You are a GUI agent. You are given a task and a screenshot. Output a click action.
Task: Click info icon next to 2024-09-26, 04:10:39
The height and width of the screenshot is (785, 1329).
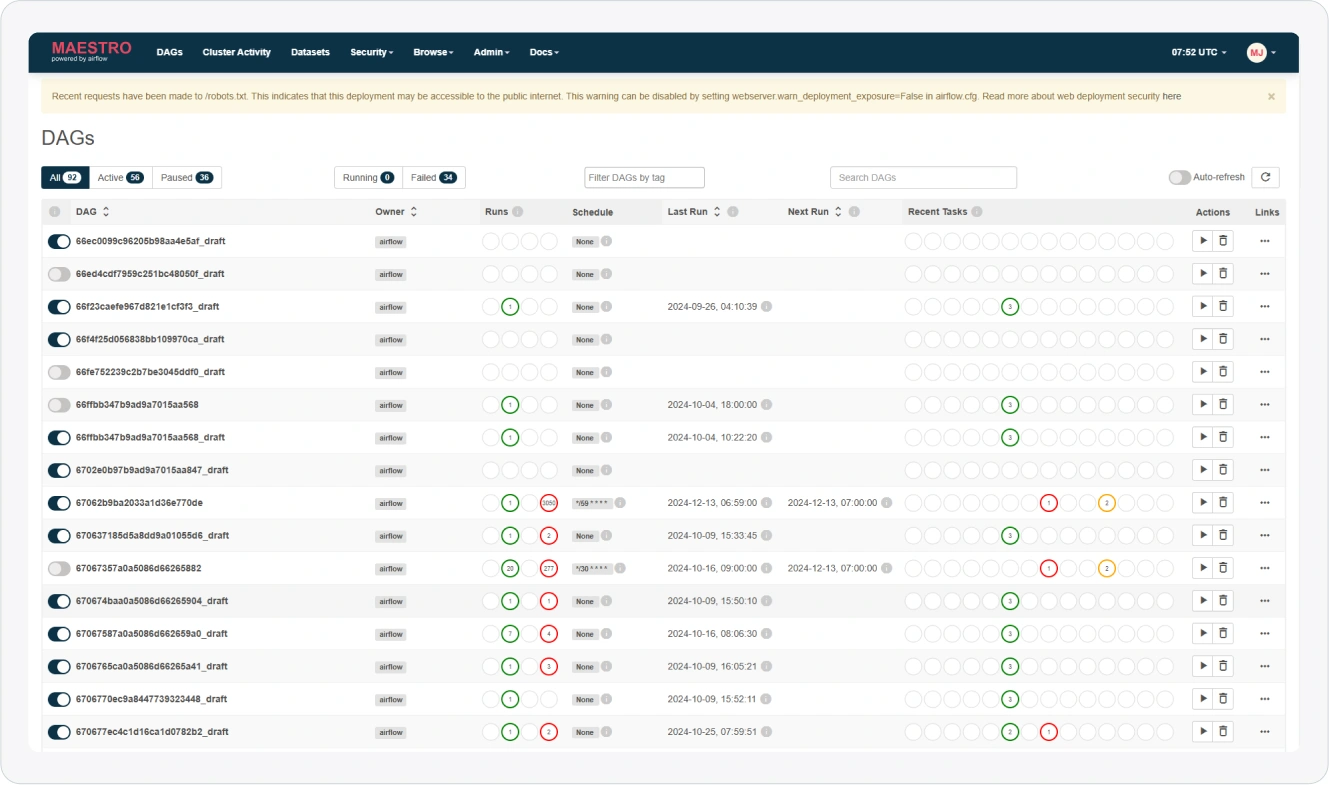(766, 307)
